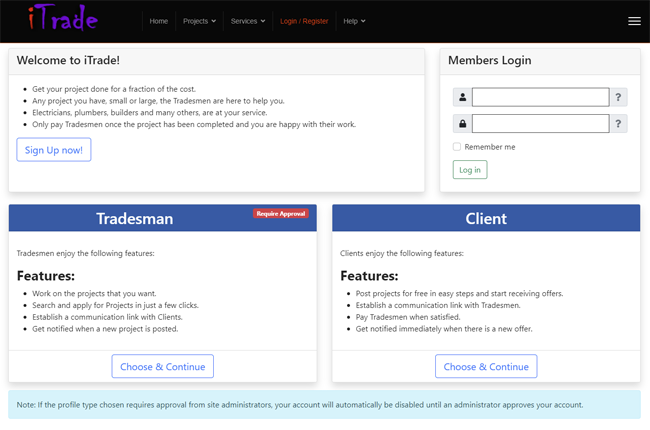This screenshot has height=430, width=650.
Task: Expand the Help dropdown menu
Action: coord(354,21)
